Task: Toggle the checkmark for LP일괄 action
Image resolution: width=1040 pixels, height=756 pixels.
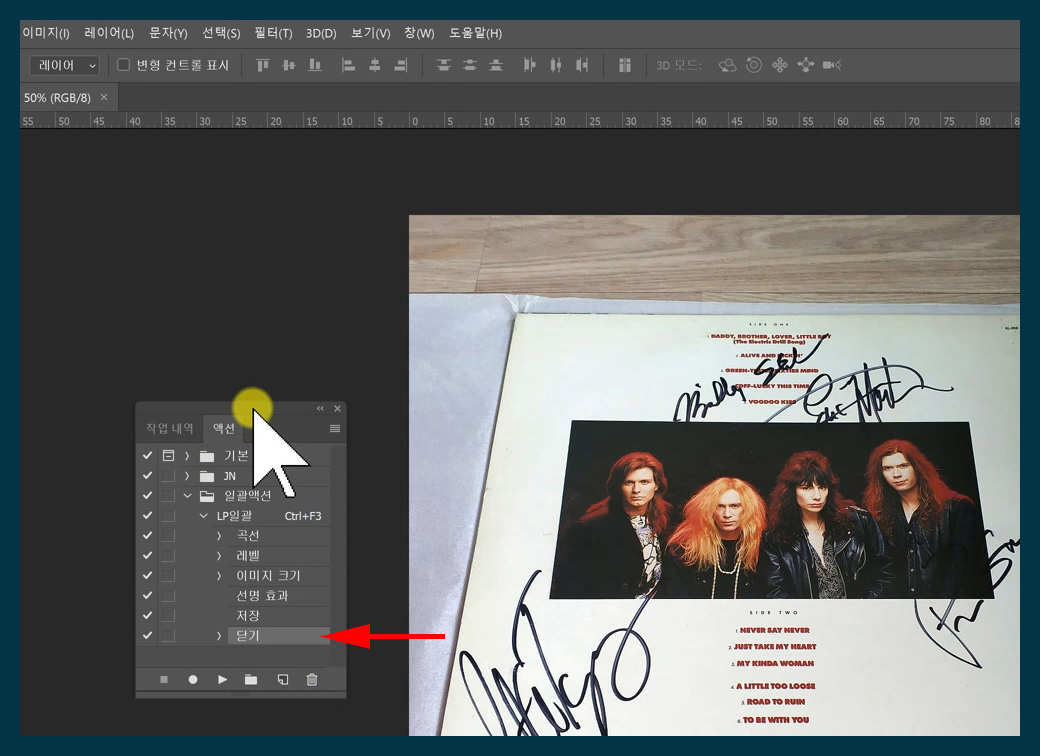Action: (147, 515)
